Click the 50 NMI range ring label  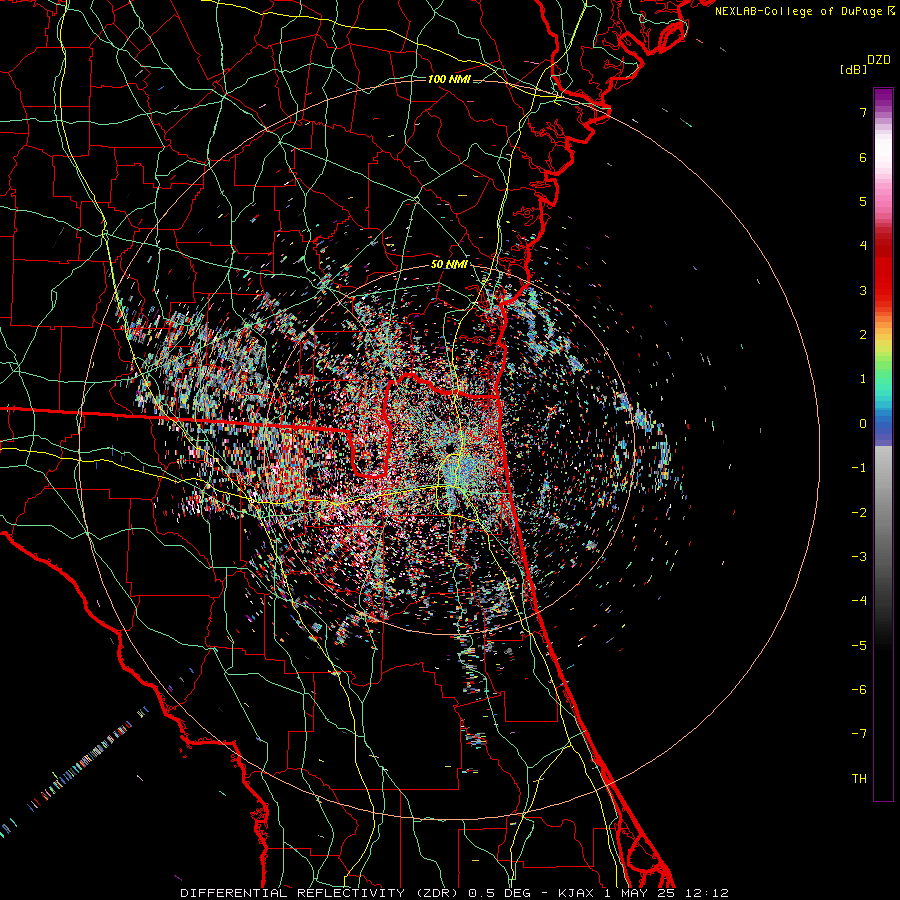pyautogui.click(x=449, y=265)
